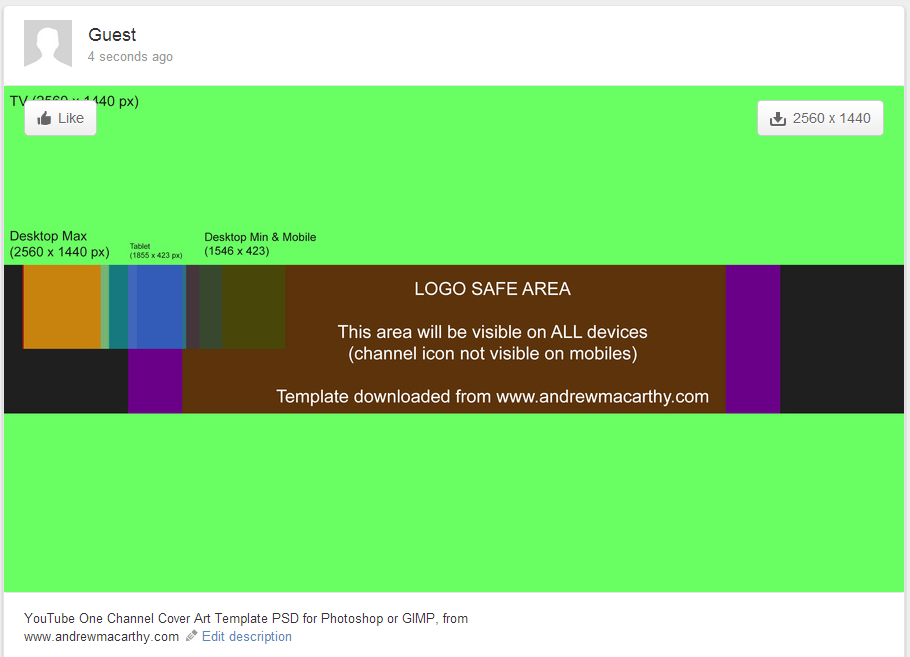Click the orange color block in the template
The width and height of the screenshot is (910, 657).
[62, 305]
